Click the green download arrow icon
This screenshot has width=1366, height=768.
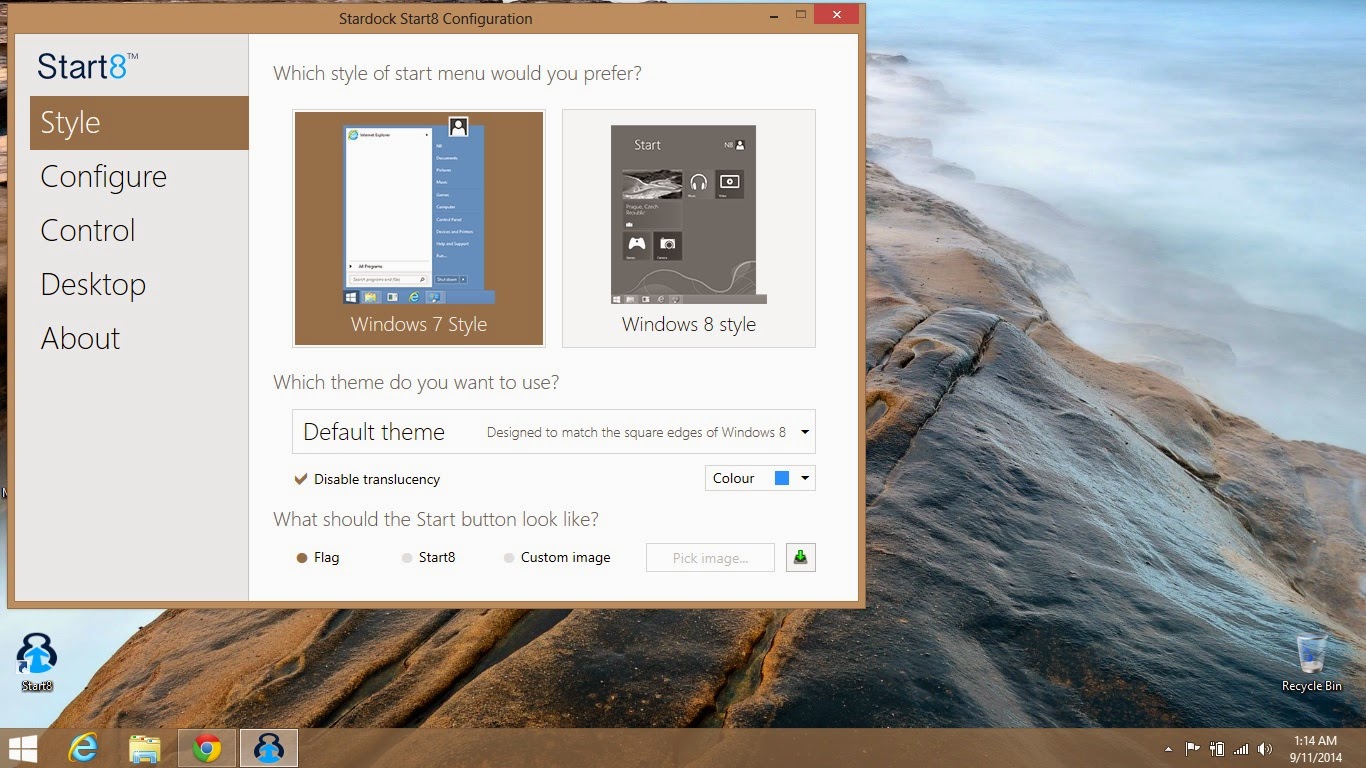(800, 557)
